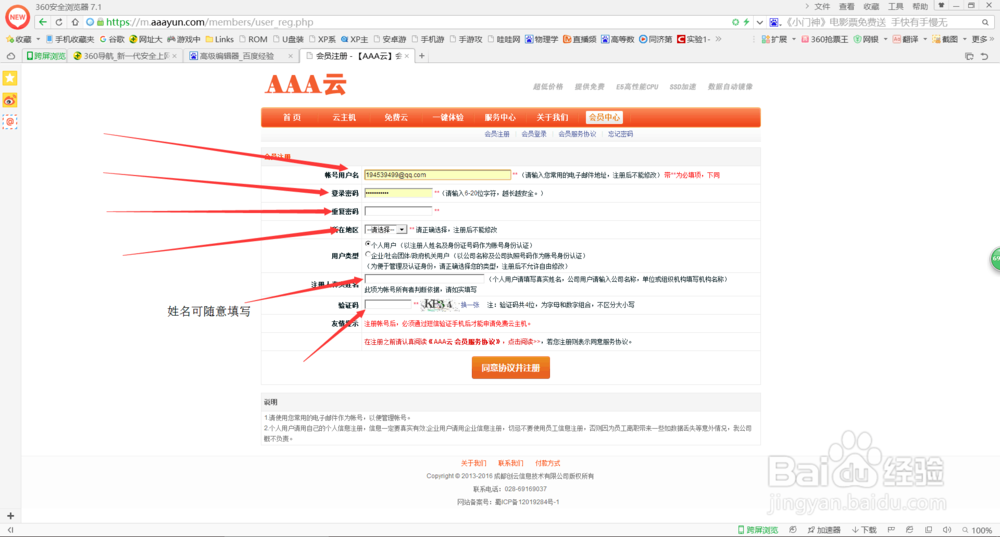Open 手机收藏夹 bookmark

(70, 39)
